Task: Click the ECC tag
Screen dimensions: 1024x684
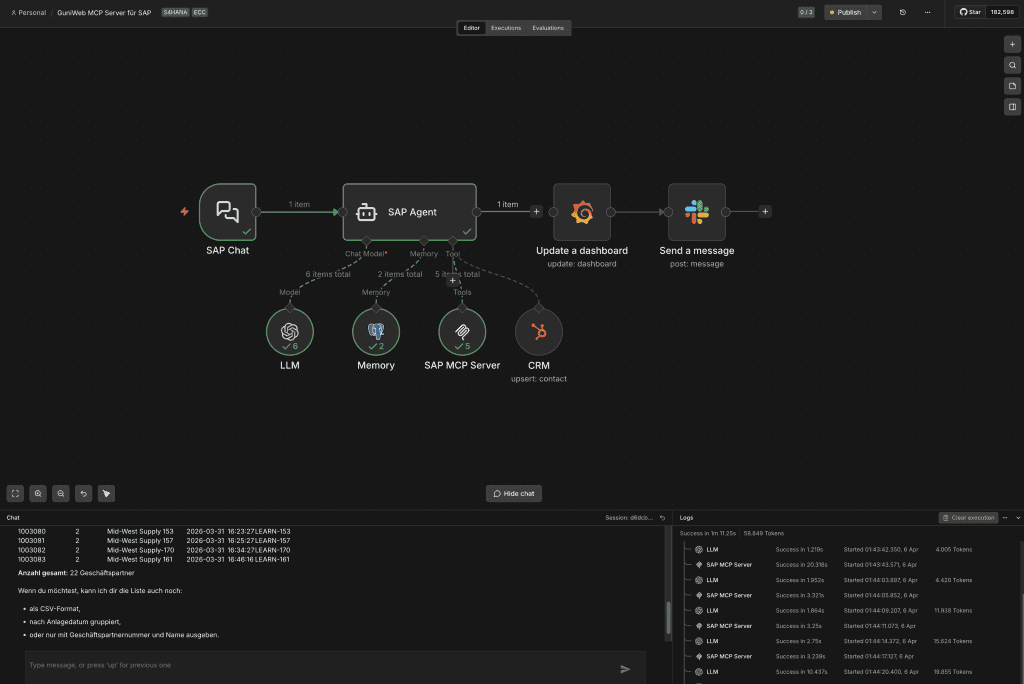Action: pos(199,12)
